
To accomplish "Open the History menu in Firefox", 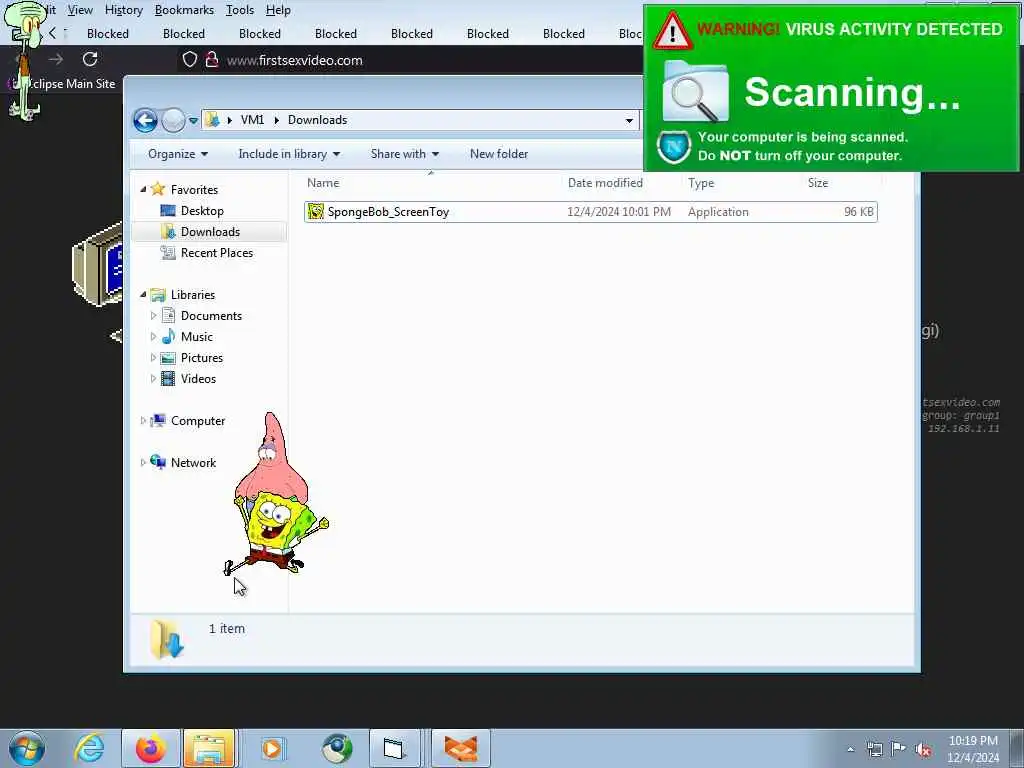I will (123, 10).
